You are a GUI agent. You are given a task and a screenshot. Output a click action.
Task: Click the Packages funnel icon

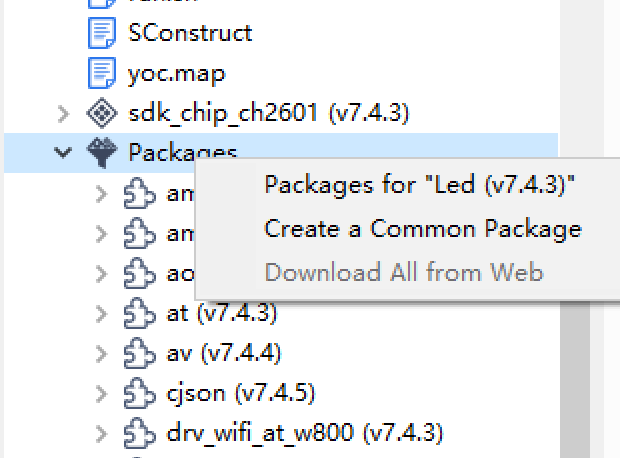tap(102, 153)
